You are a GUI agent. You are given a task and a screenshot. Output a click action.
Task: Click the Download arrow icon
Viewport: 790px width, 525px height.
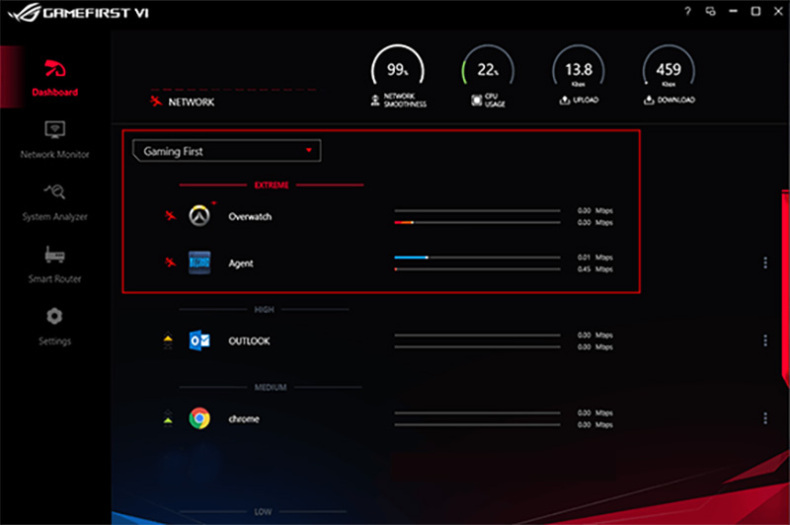tap(648, 100)
